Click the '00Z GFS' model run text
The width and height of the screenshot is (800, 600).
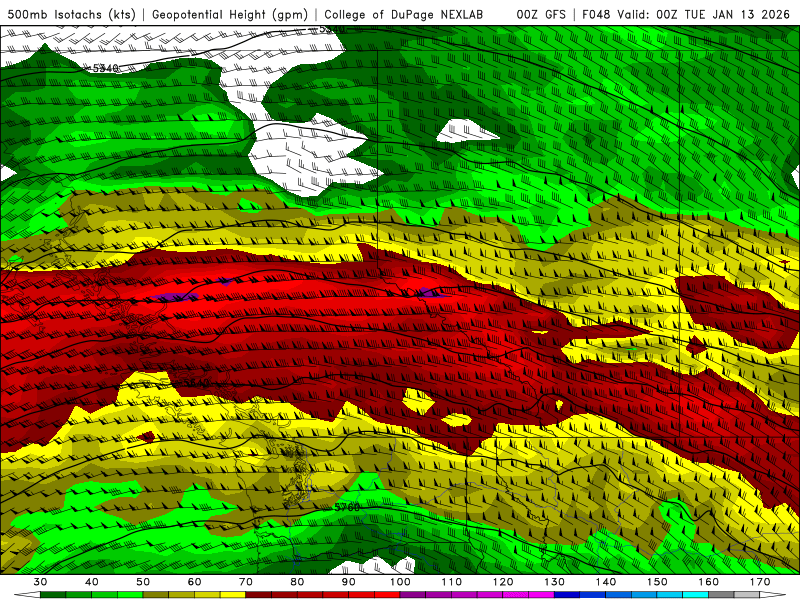541,14
